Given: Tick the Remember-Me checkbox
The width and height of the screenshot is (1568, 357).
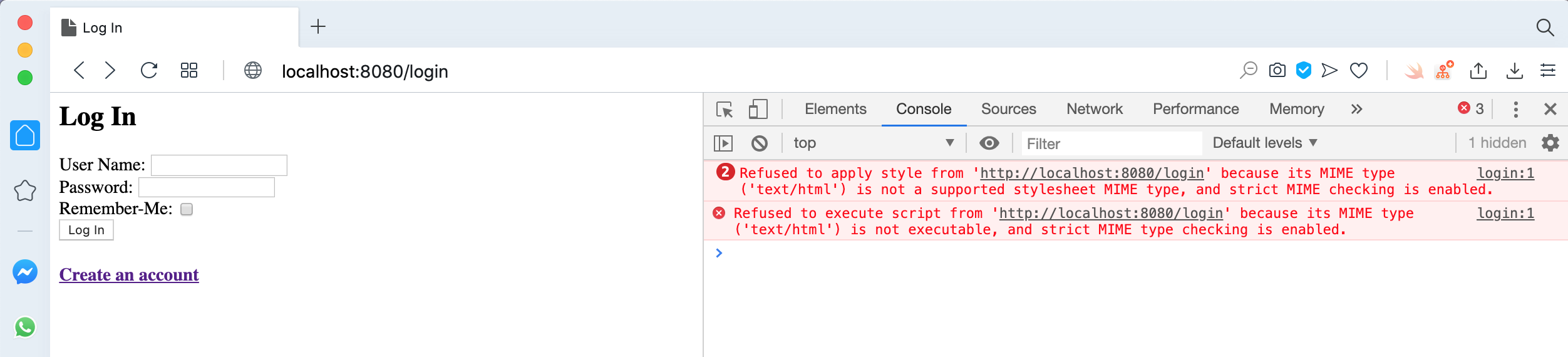Looking at the screenshot, I should point(187,209).
